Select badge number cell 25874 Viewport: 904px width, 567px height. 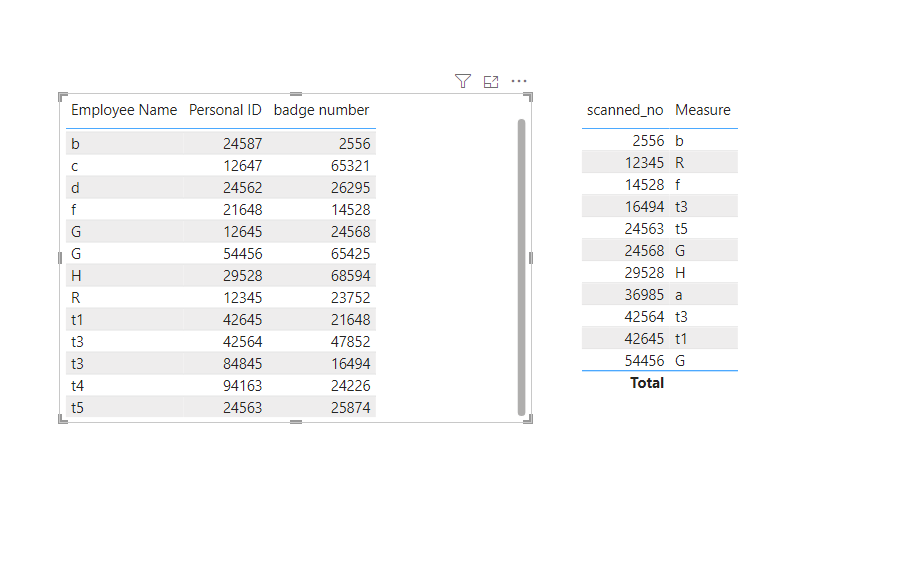point(351,407)
